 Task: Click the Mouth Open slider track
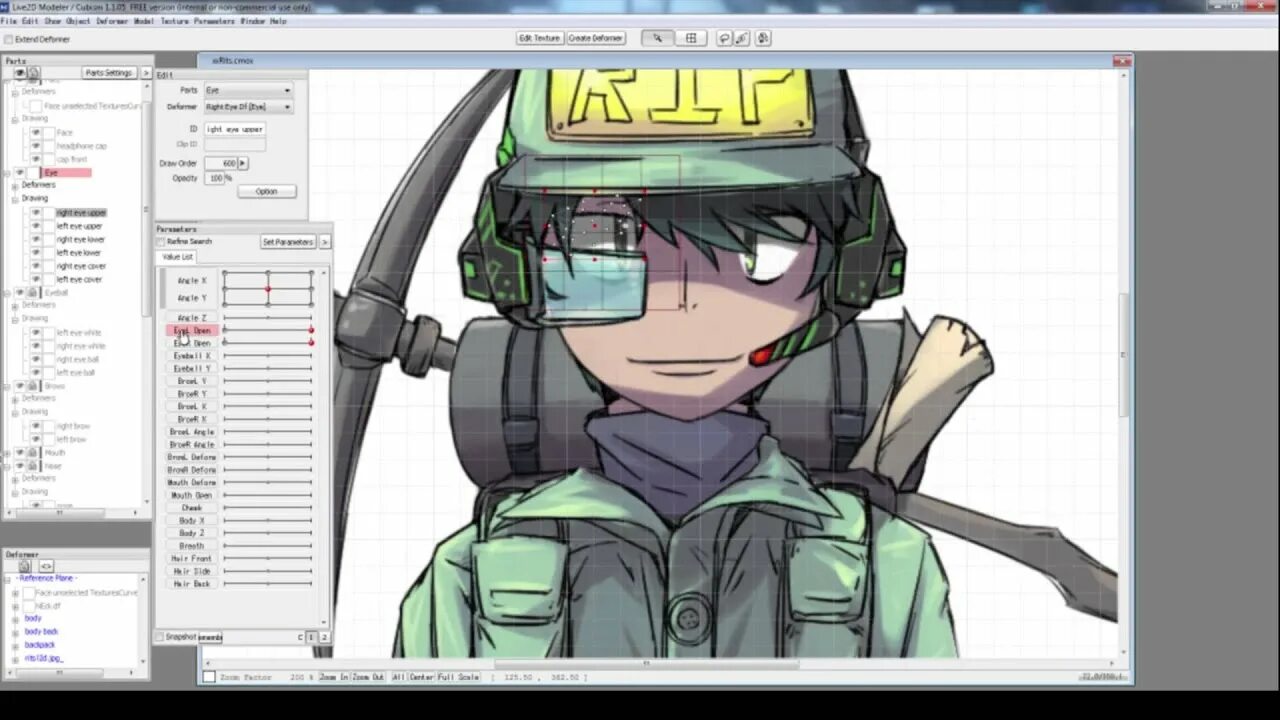(268, 495)
